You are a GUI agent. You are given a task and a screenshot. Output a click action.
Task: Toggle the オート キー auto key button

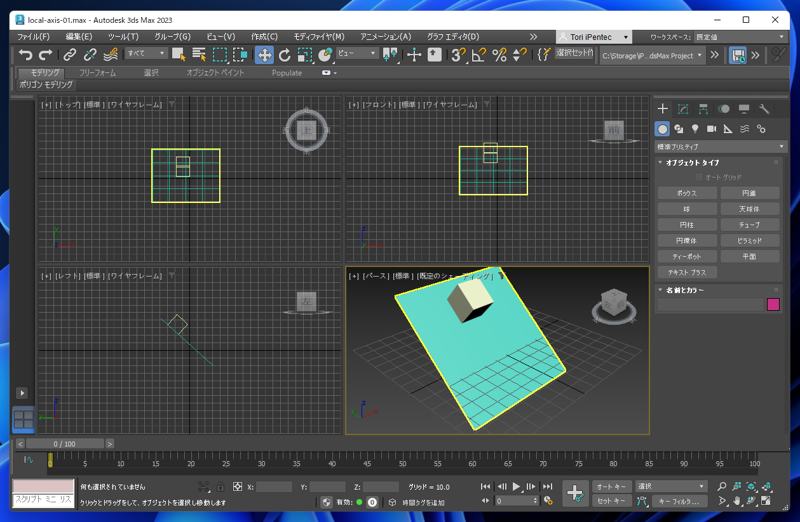point(611,487)
